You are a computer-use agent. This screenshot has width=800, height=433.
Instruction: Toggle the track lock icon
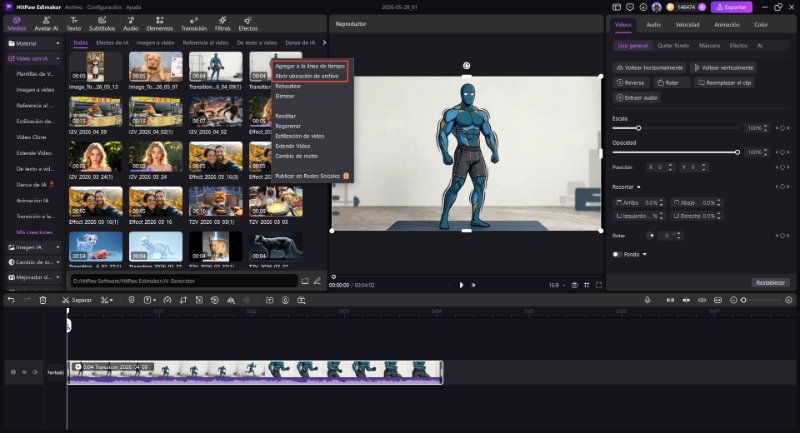click(x=14, y=372)
